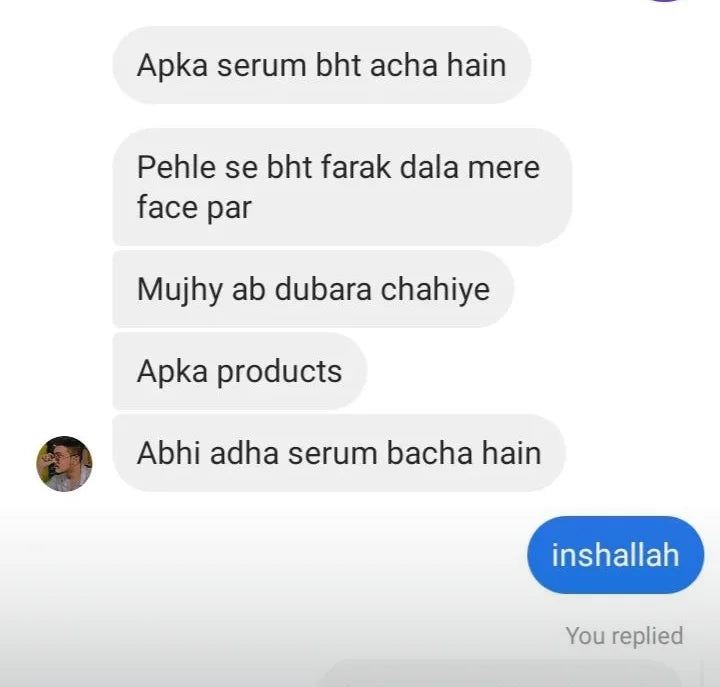Click the word 'acha' in the first message
Screen dimensions: 720x687
click(x=403, y=65)
